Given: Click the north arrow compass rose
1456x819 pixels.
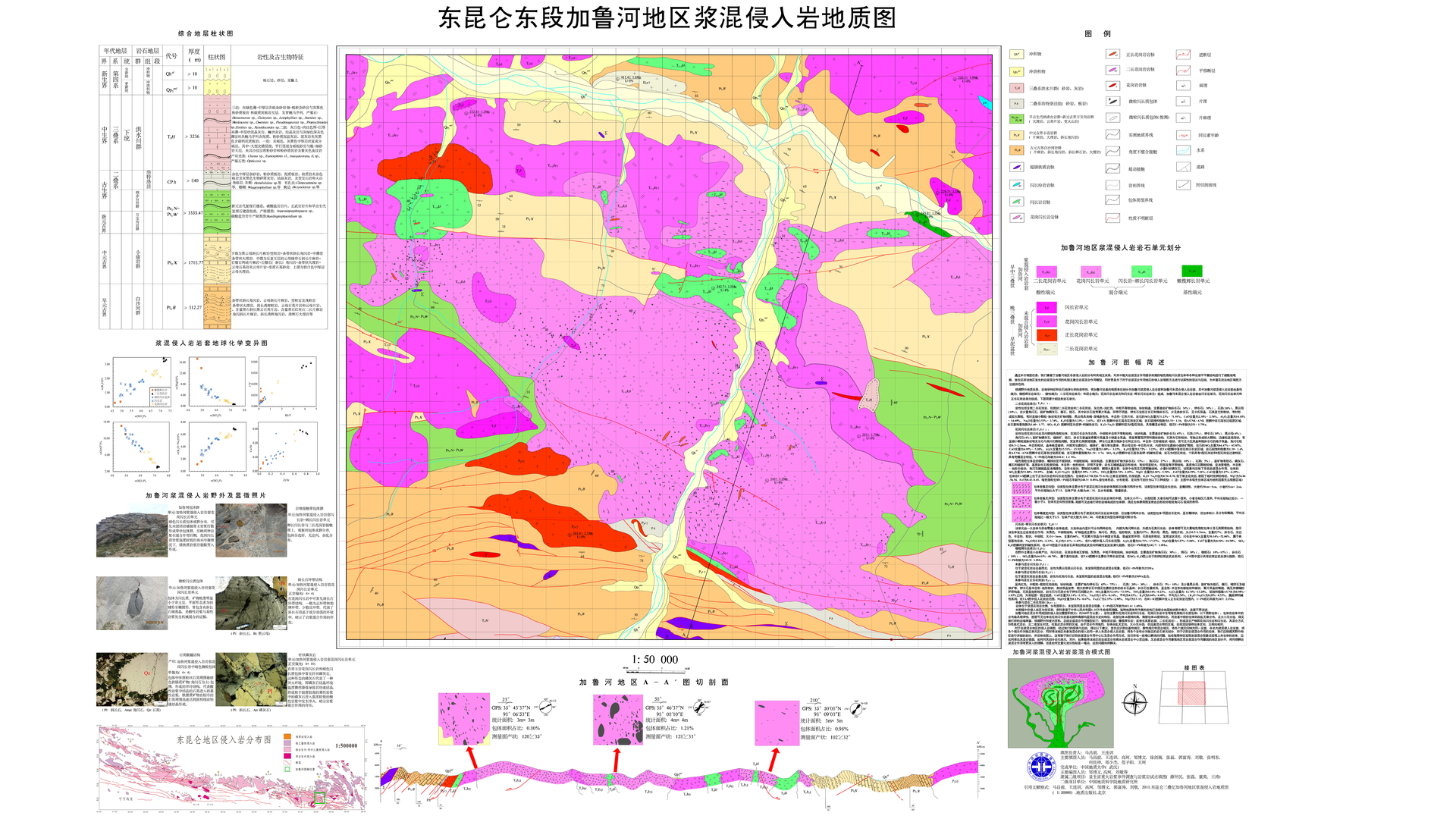Looking at the screenshot, I should click(1134, 702).
